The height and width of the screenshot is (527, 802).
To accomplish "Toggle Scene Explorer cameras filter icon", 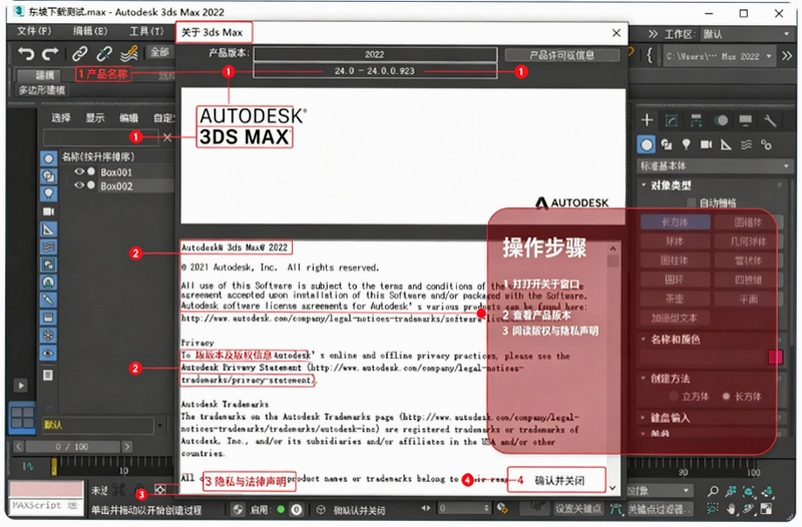I will click(48, 211).
